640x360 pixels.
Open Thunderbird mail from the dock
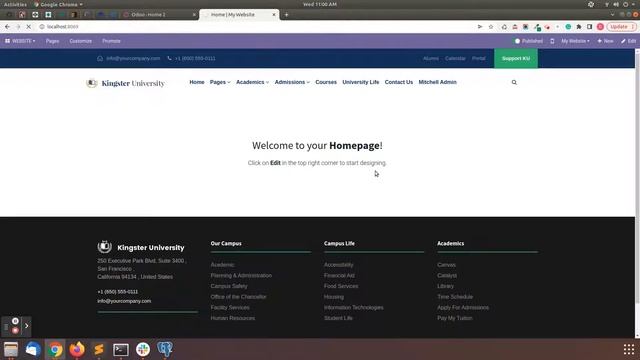pyautogui.click(x=33, y=350)
